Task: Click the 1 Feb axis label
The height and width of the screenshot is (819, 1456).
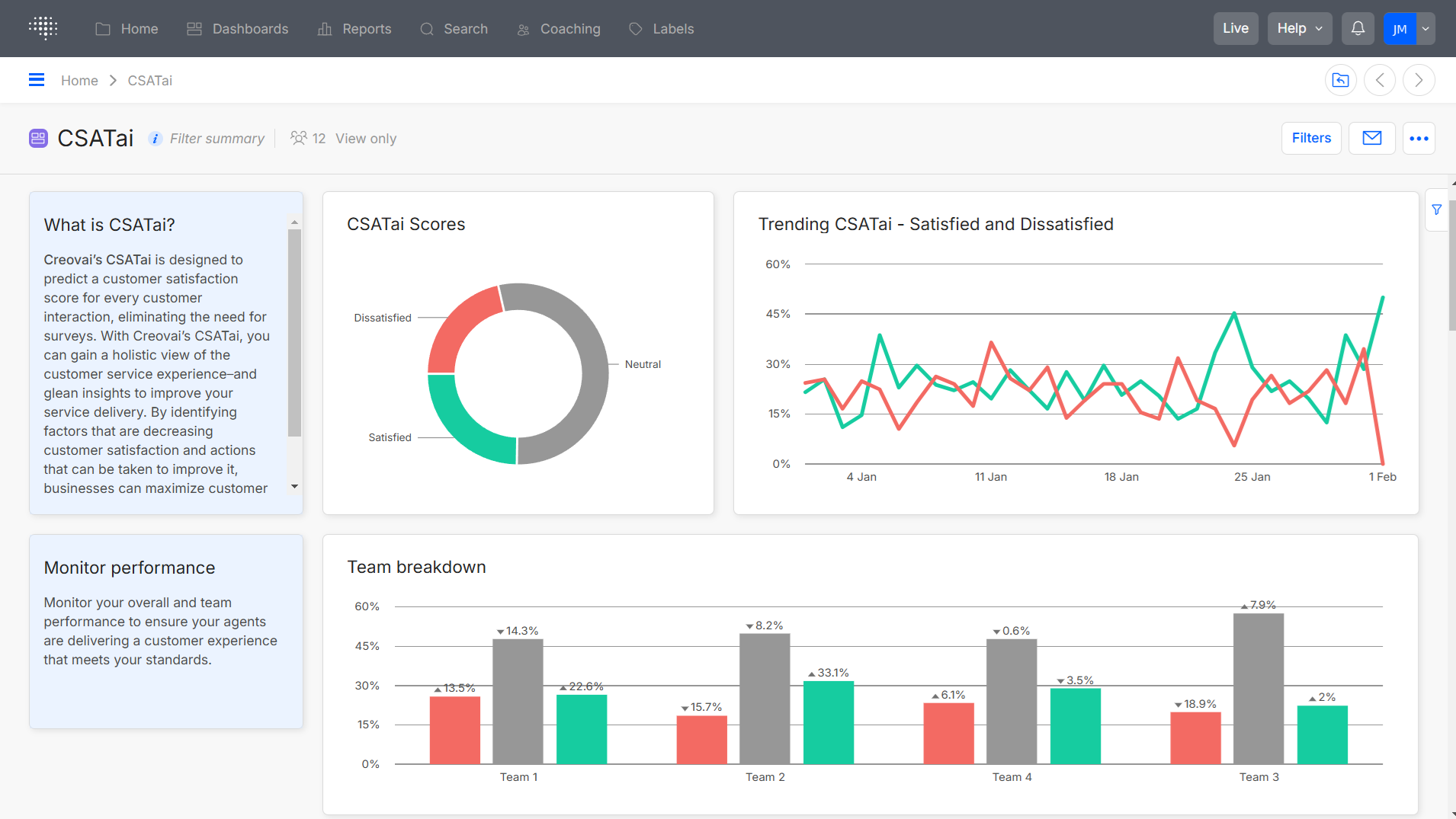Action: point(1382,477)
